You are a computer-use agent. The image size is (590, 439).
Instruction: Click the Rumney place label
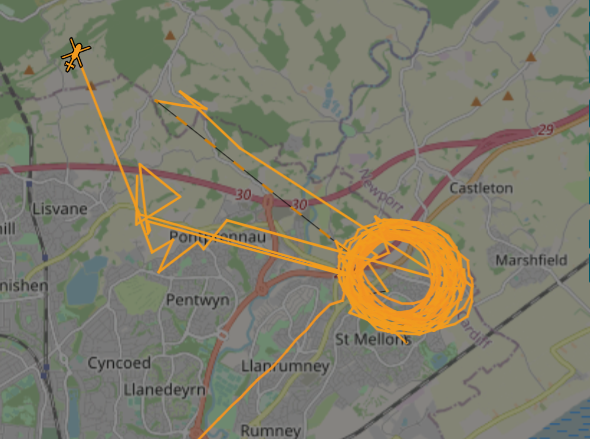[270, 431]
